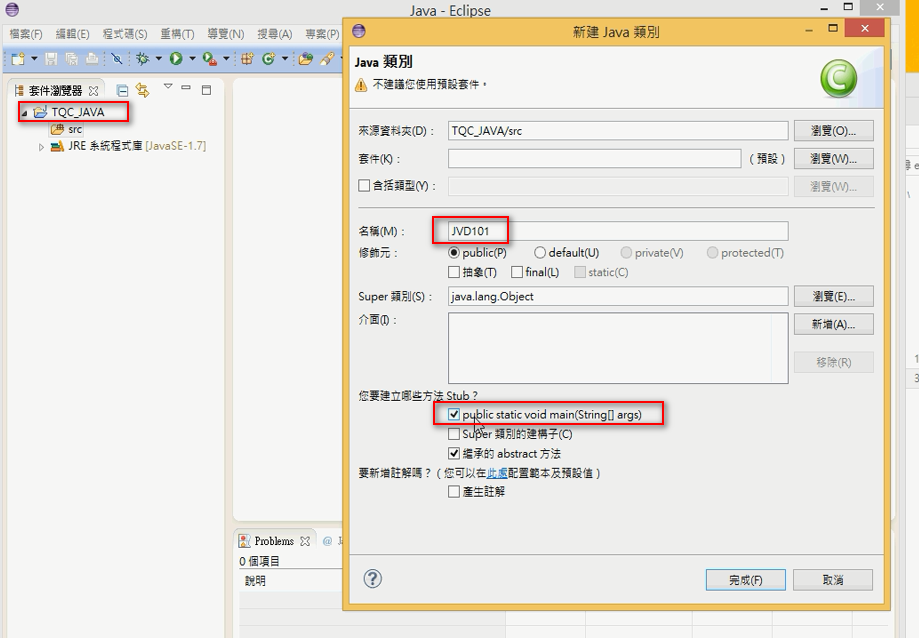Click the Print toolbar icon
Viewport: 919px width, 638px height.
[92, 59]
